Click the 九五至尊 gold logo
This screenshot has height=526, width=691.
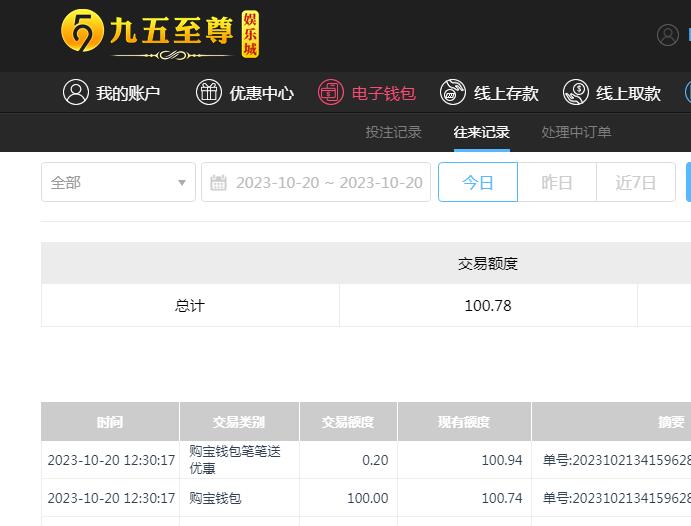(x=160, y=34)
